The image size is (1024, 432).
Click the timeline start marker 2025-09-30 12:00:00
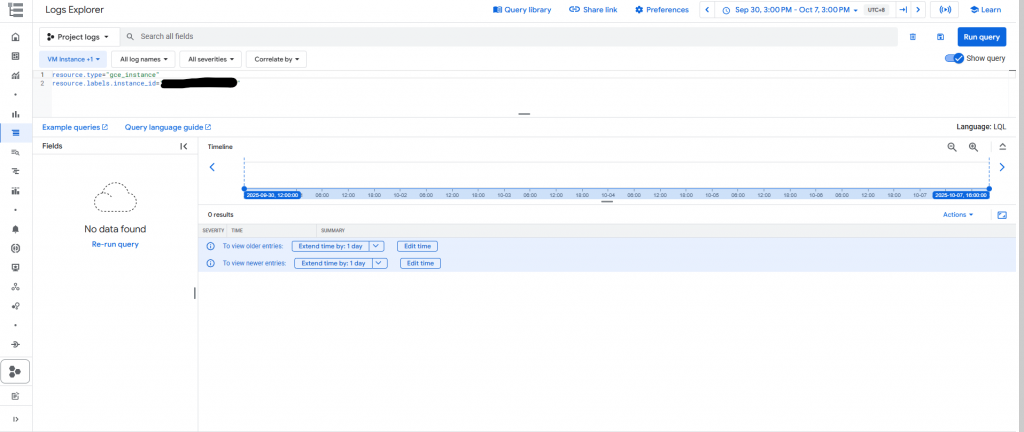[272, 194]
